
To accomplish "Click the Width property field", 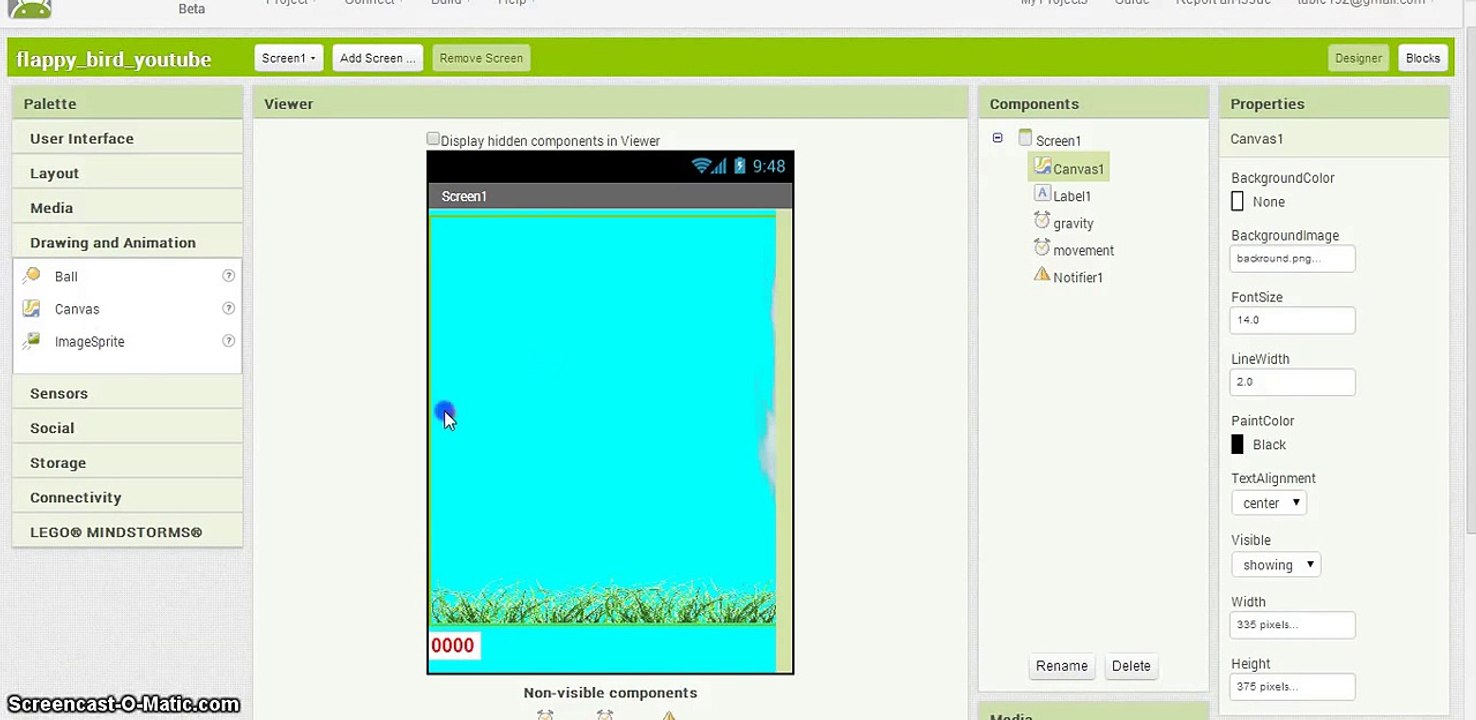I will (x=1292, y=625).
